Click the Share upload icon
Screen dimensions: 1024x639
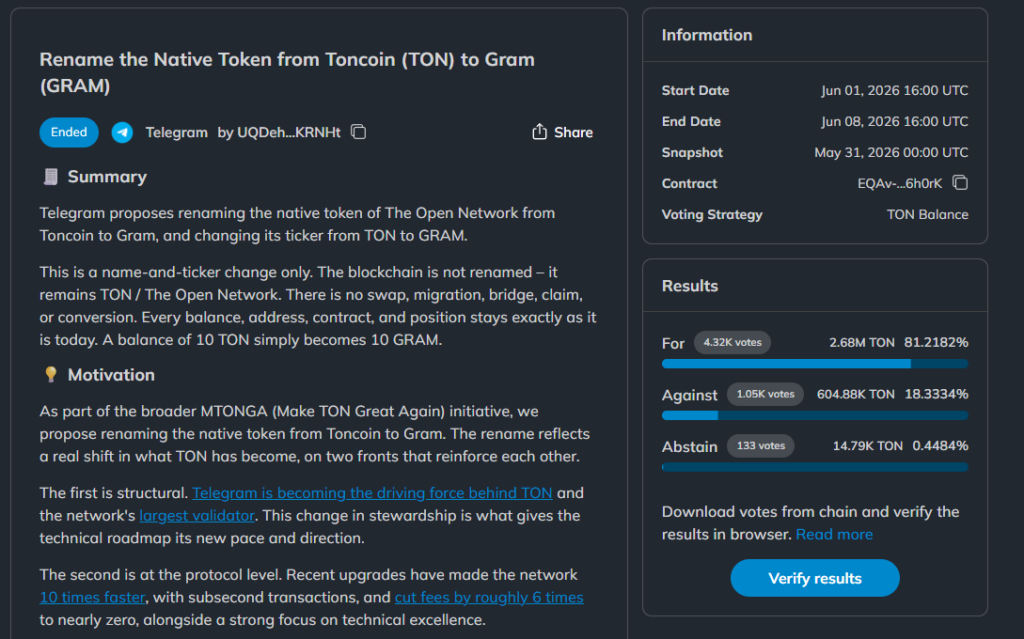(x=539, y=132)
